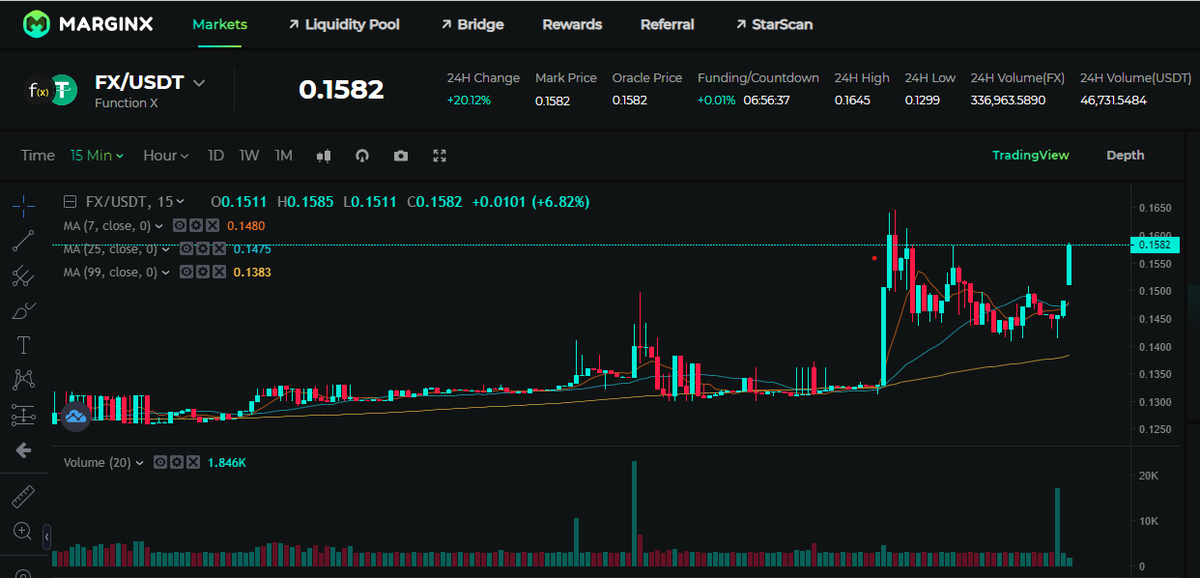The image size is (1200, 578).
Task: Collapse the FX/USDT legend box toggle
Action: 70,201
